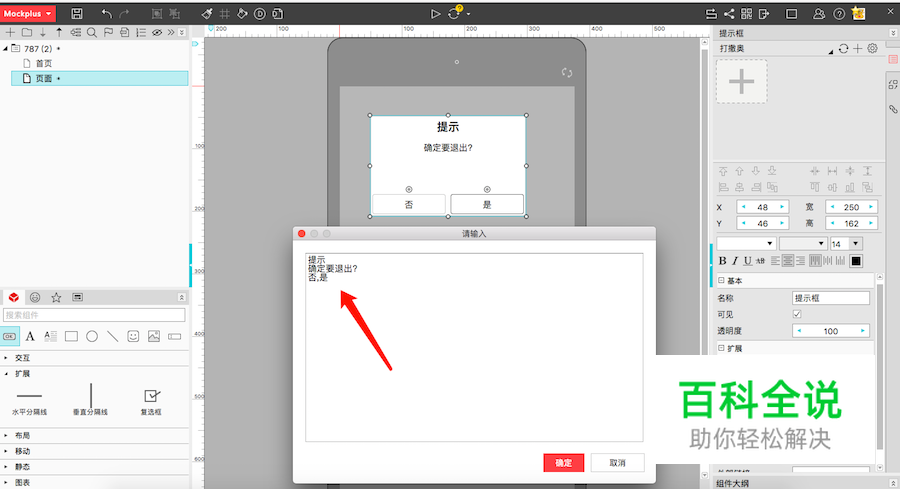The image size is (900, 489).
Task: Toggle underline text formatting
Action: pyautogui.click(x=747, y=261)
